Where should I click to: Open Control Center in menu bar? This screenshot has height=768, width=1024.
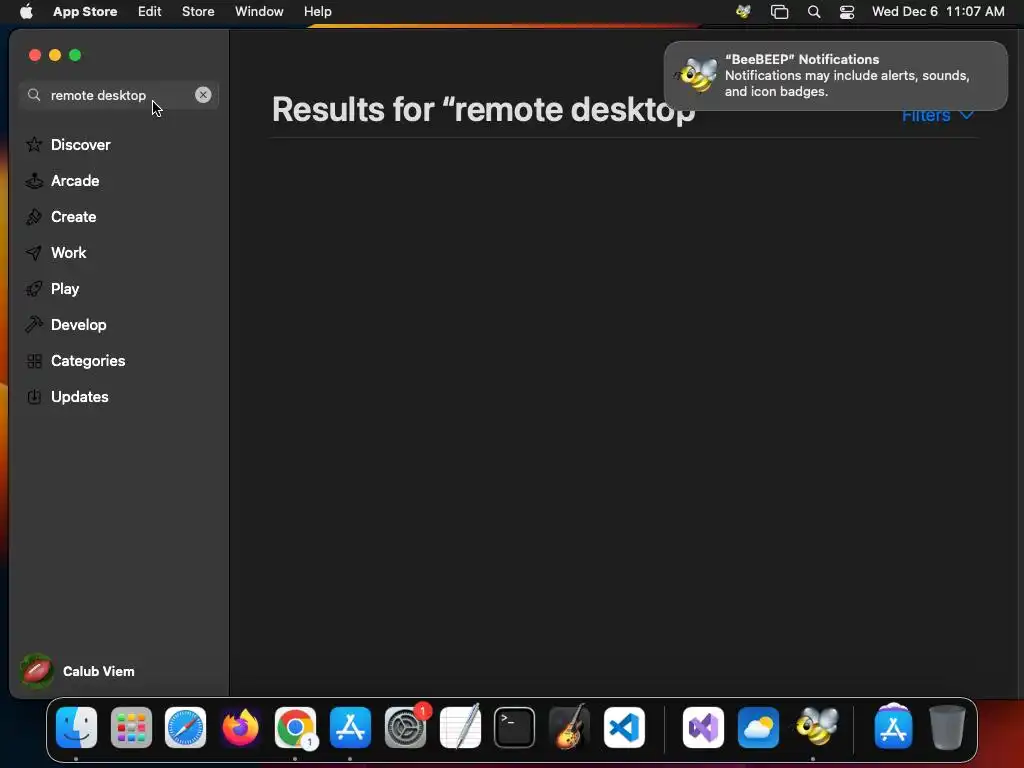pyautogui.click(x=847, y=12)
